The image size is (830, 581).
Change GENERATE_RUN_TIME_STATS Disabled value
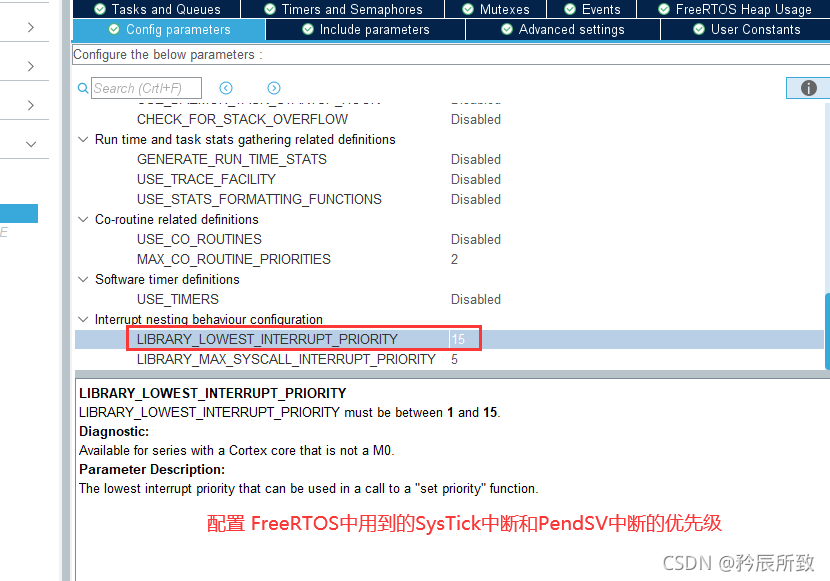click(476, 159)
